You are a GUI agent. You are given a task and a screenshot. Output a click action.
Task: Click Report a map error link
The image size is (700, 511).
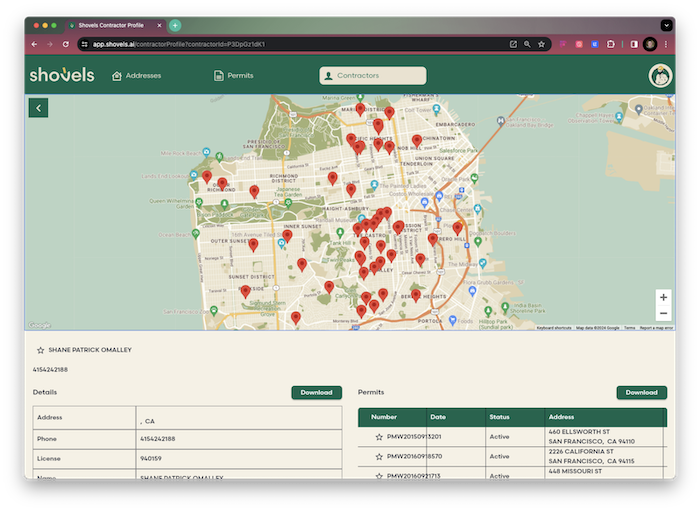coord(656,328)
